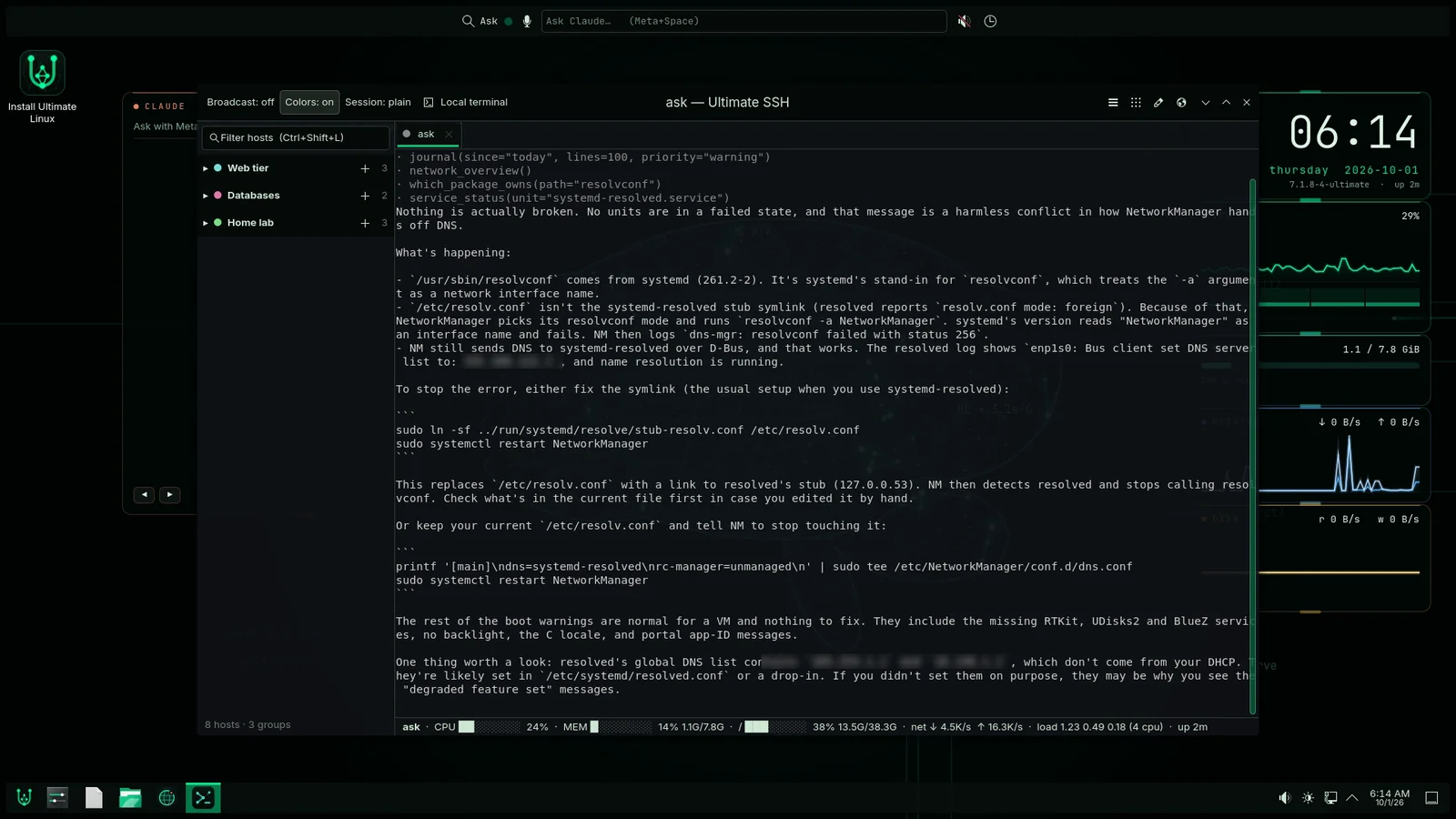
Task: Click the terminal vertical scrollbar
Action: (1253, 446)
